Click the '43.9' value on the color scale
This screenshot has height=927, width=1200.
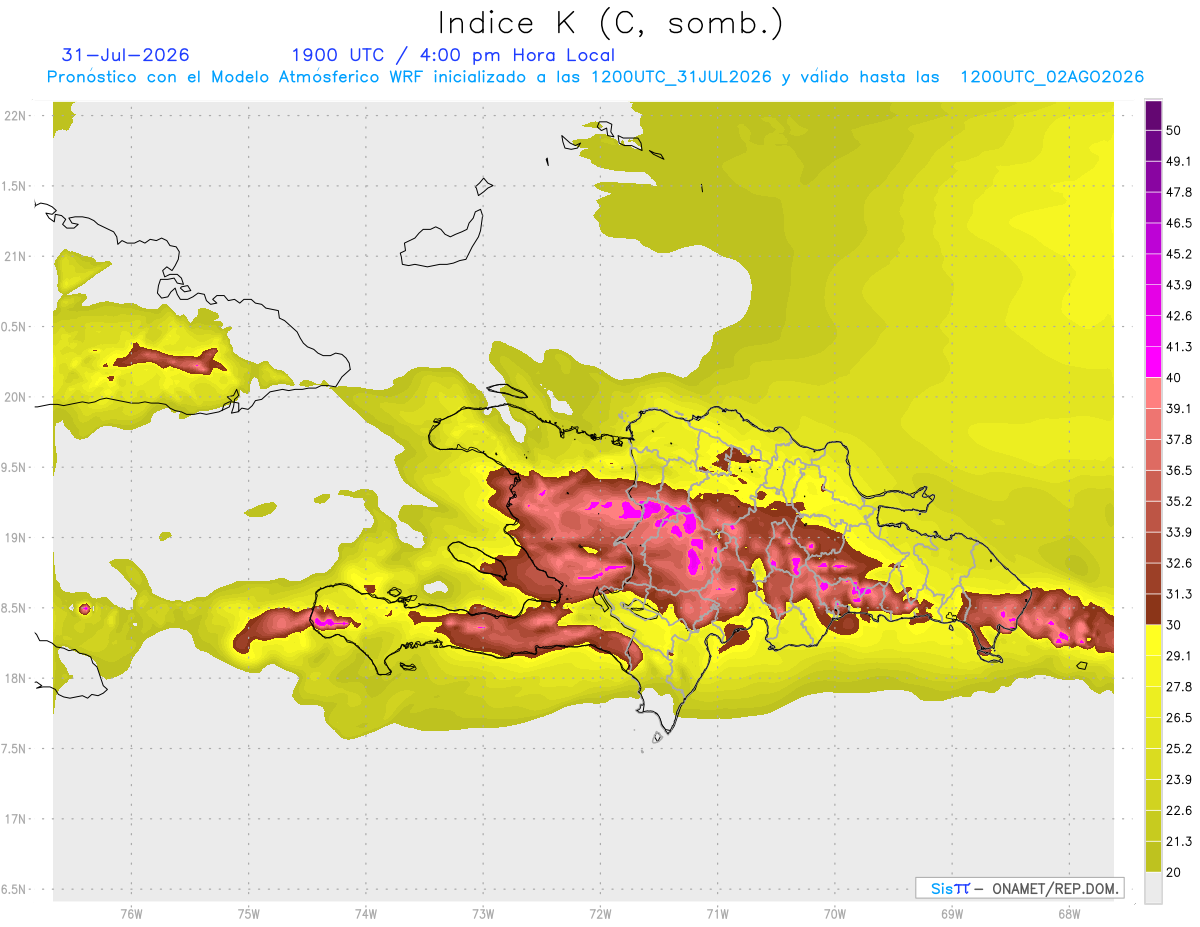1179,285
